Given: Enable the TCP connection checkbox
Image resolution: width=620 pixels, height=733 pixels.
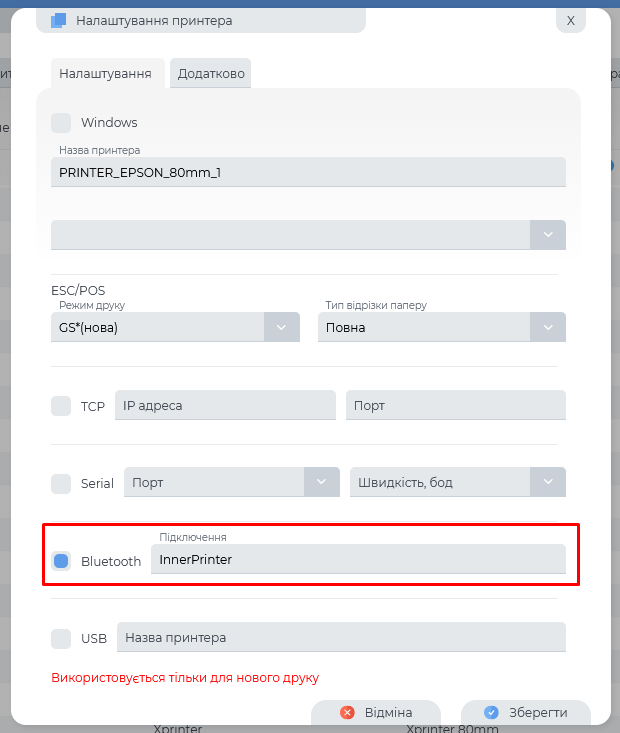Looking at the screenshot, I should [61, 406].
